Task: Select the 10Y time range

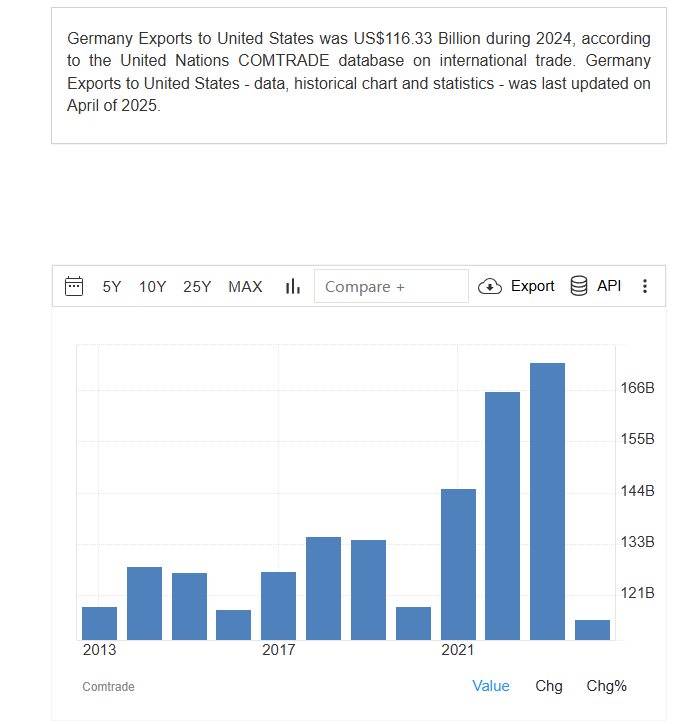Action: click(152, 287)
